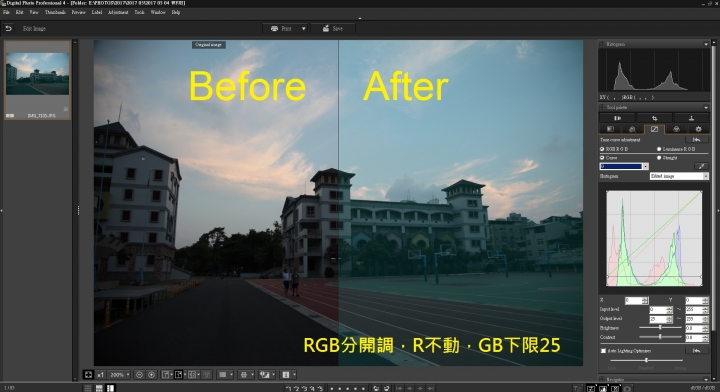Screen dimensions: 720x392
Task: Switch to the detail/magnifier palette tab
Action: (632, 129)
